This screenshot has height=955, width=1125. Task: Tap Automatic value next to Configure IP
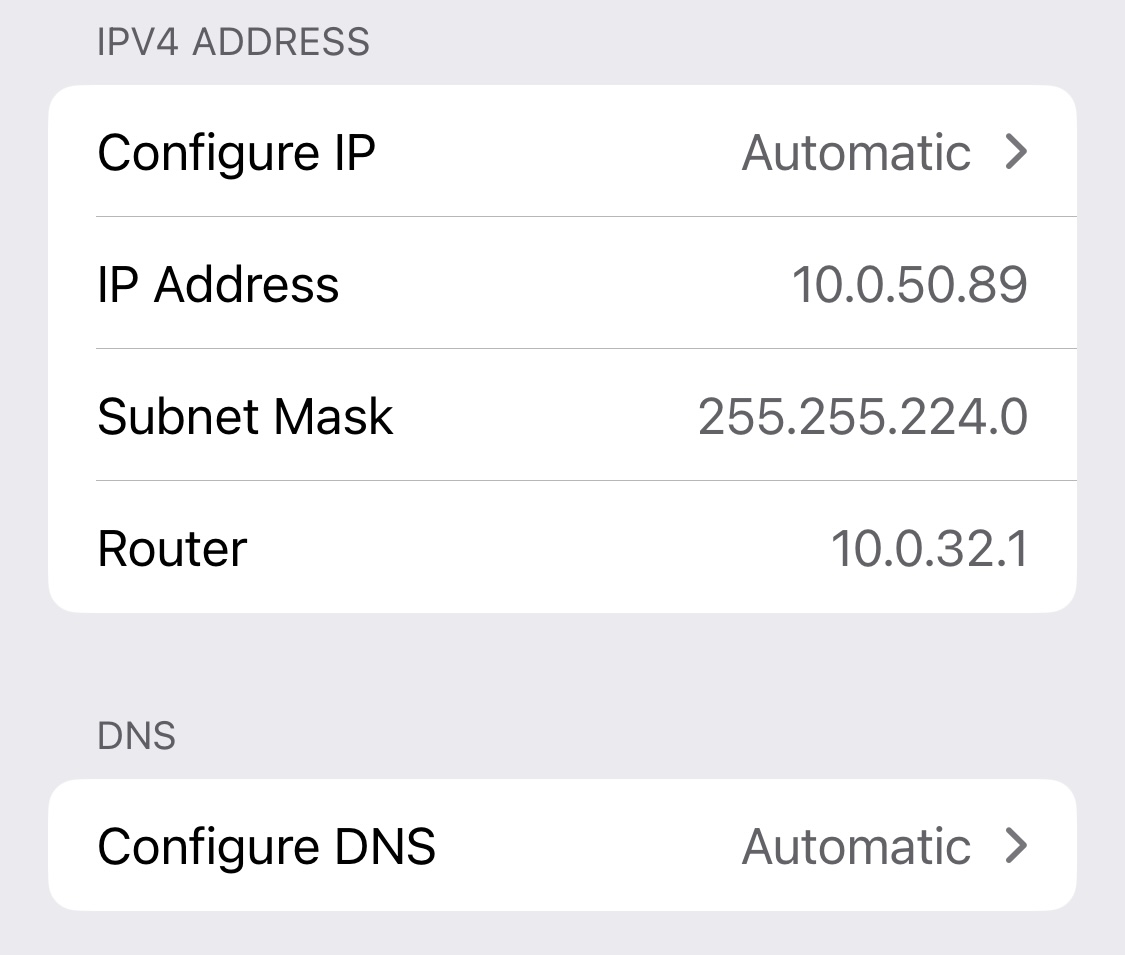(x=856, y=152)
